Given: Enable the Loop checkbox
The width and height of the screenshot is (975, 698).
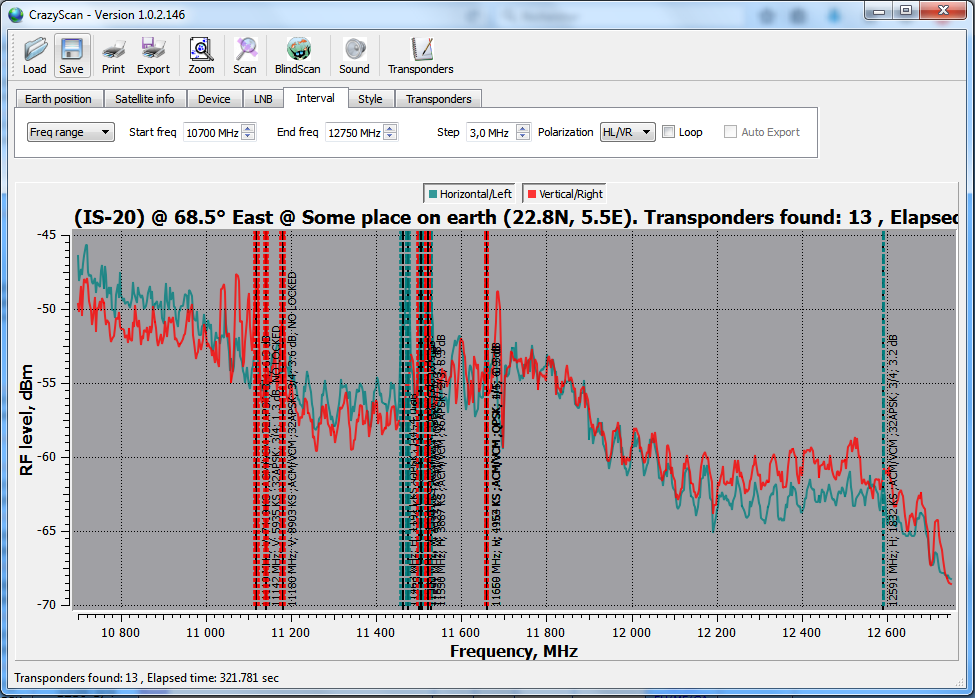Looking at the screenshot, I should tap(669, 132).
